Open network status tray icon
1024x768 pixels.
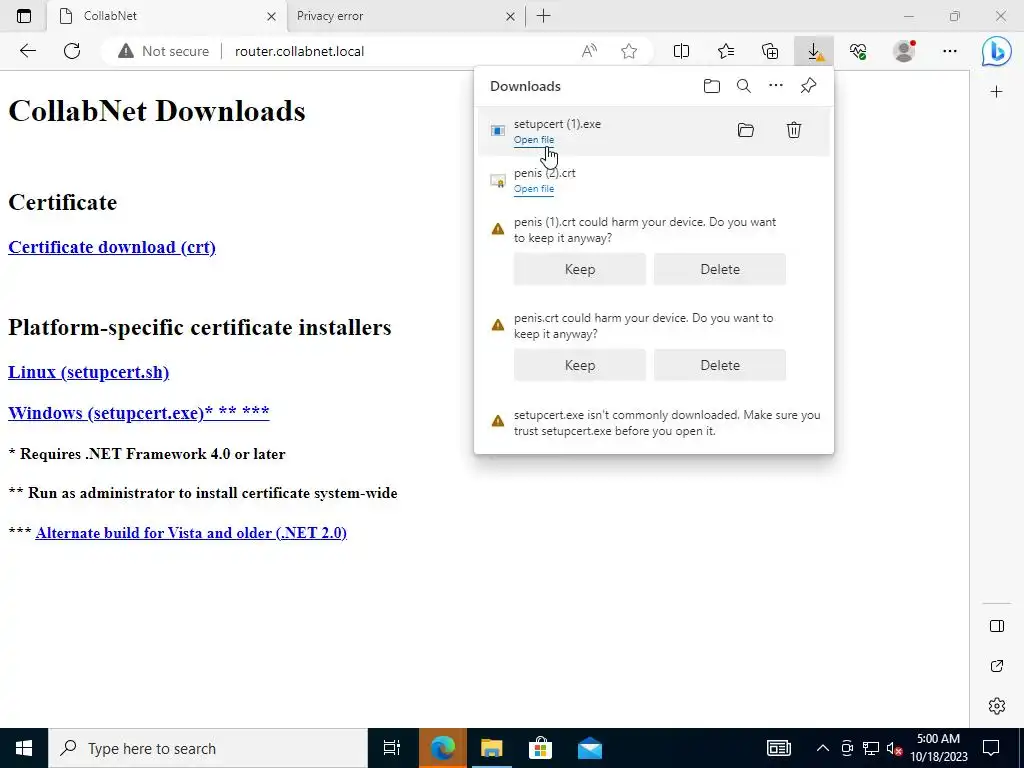pos(871,748)
